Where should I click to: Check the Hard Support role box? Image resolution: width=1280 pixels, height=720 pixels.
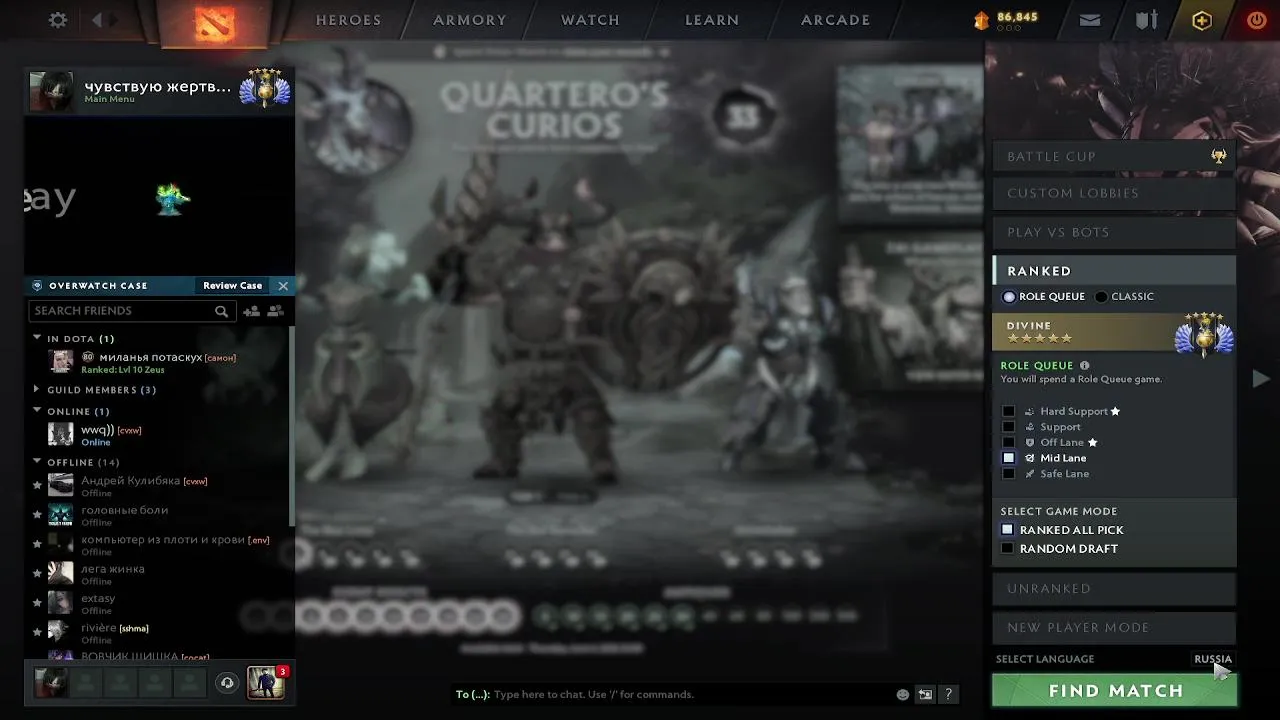coord(1008,411)
